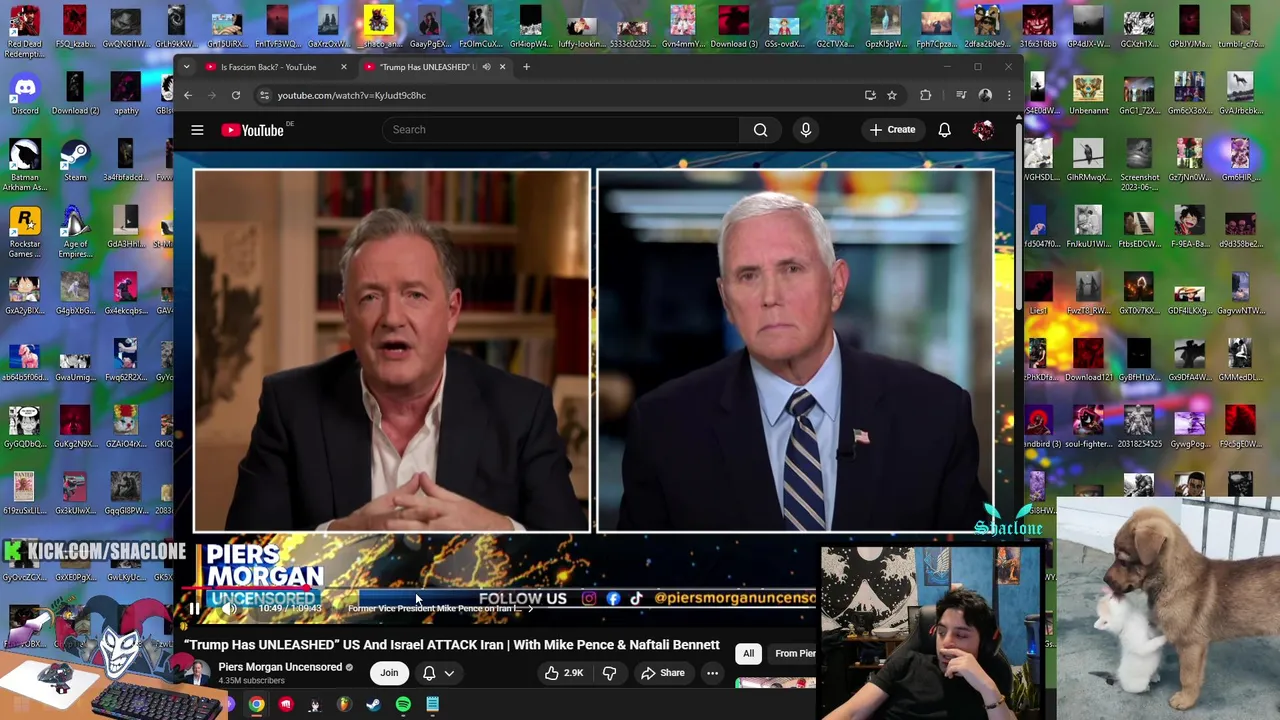Click the video title text

point(452,645)
